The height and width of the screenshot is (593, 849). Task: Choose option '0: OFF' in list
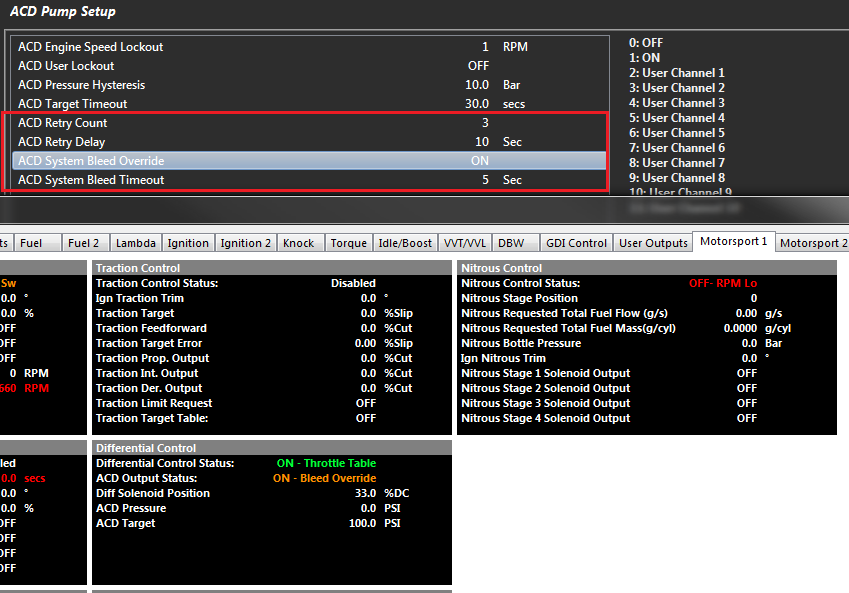[x=645, y=43]
